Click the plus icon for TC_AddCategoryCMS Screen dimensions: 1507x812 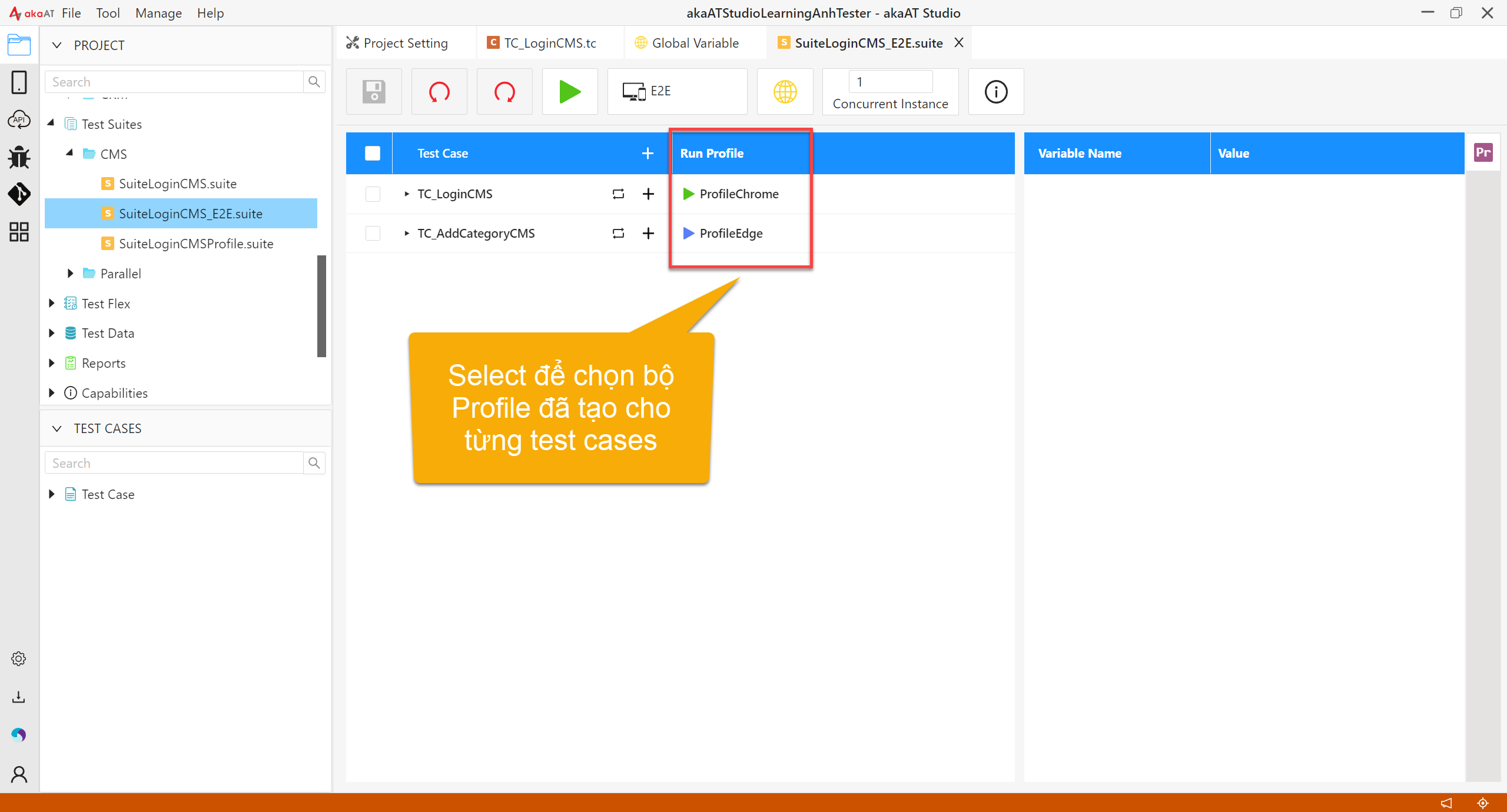648,234
